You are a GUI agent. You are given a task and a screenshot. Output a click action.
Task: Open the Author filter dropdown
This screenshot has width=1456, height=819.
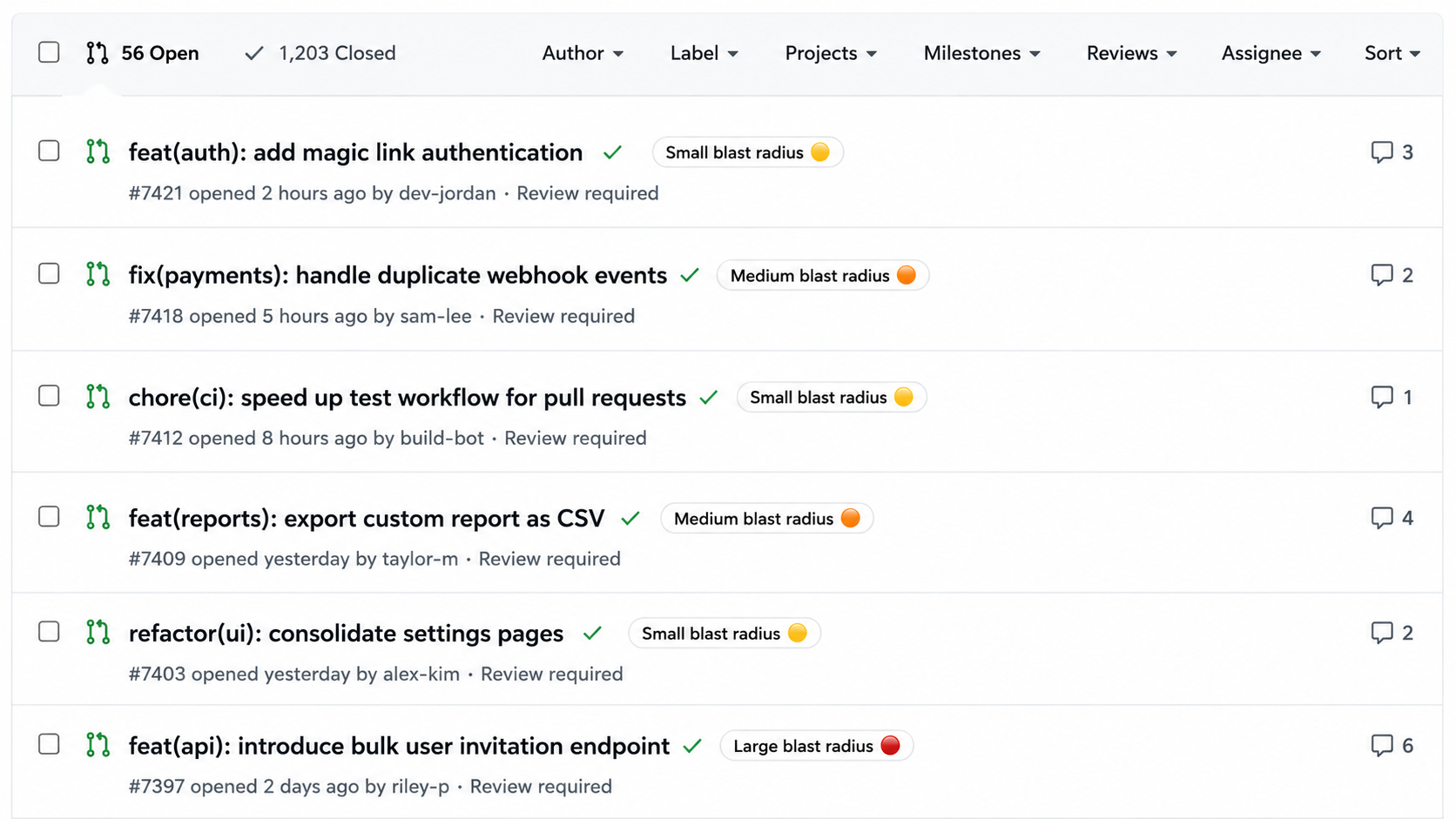coord(583,53)
